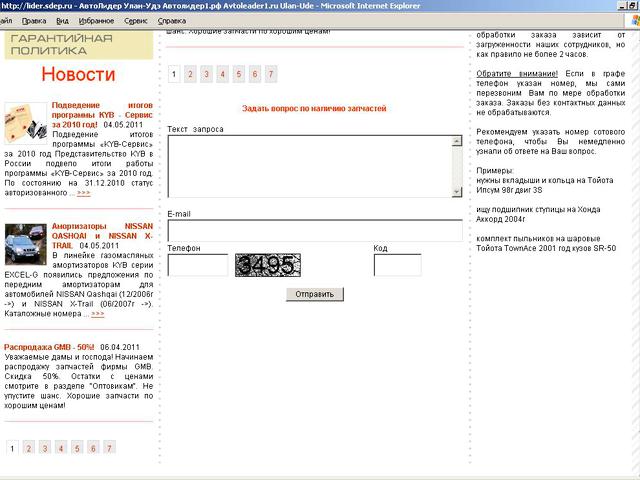Click the Гарантийная политика banner
The width and height of the screenshot is (640, 480).
79,45
